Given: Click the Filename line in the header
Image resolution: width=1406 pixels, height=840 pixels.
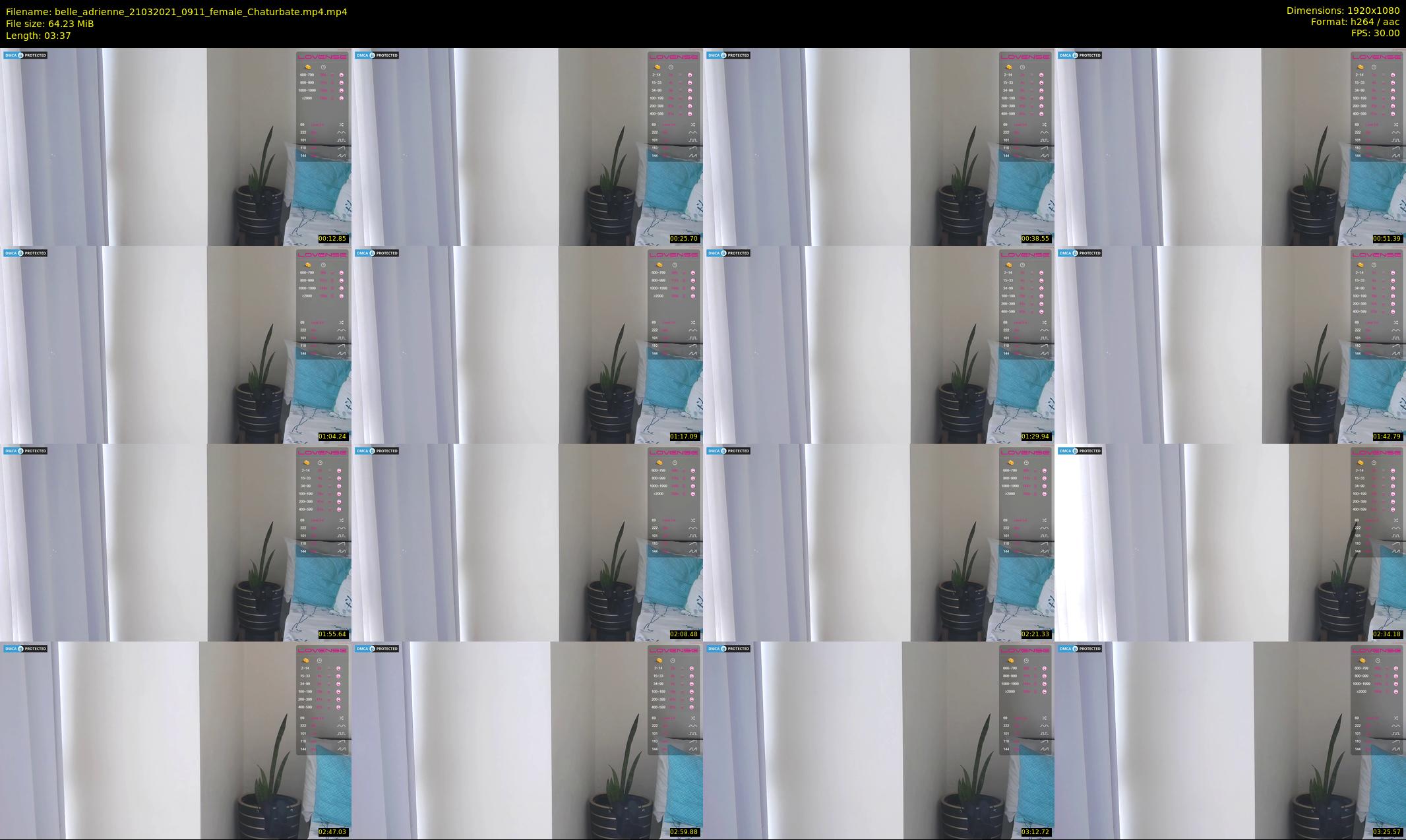Looking at the screenshot, I should click(177, 12).
